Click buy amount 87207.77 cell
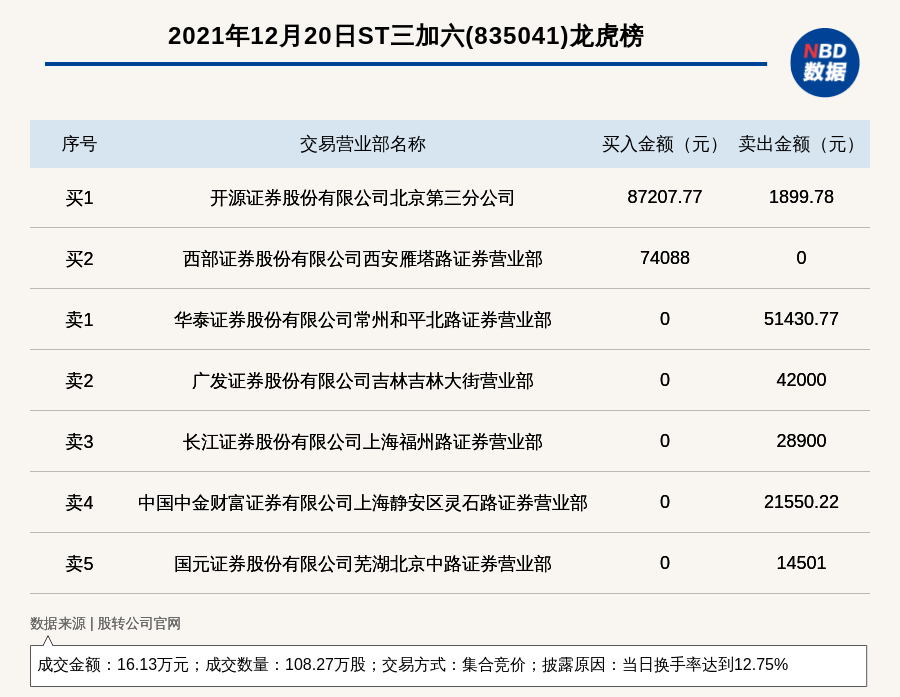 pyautogui.click(x=664, y=197)
